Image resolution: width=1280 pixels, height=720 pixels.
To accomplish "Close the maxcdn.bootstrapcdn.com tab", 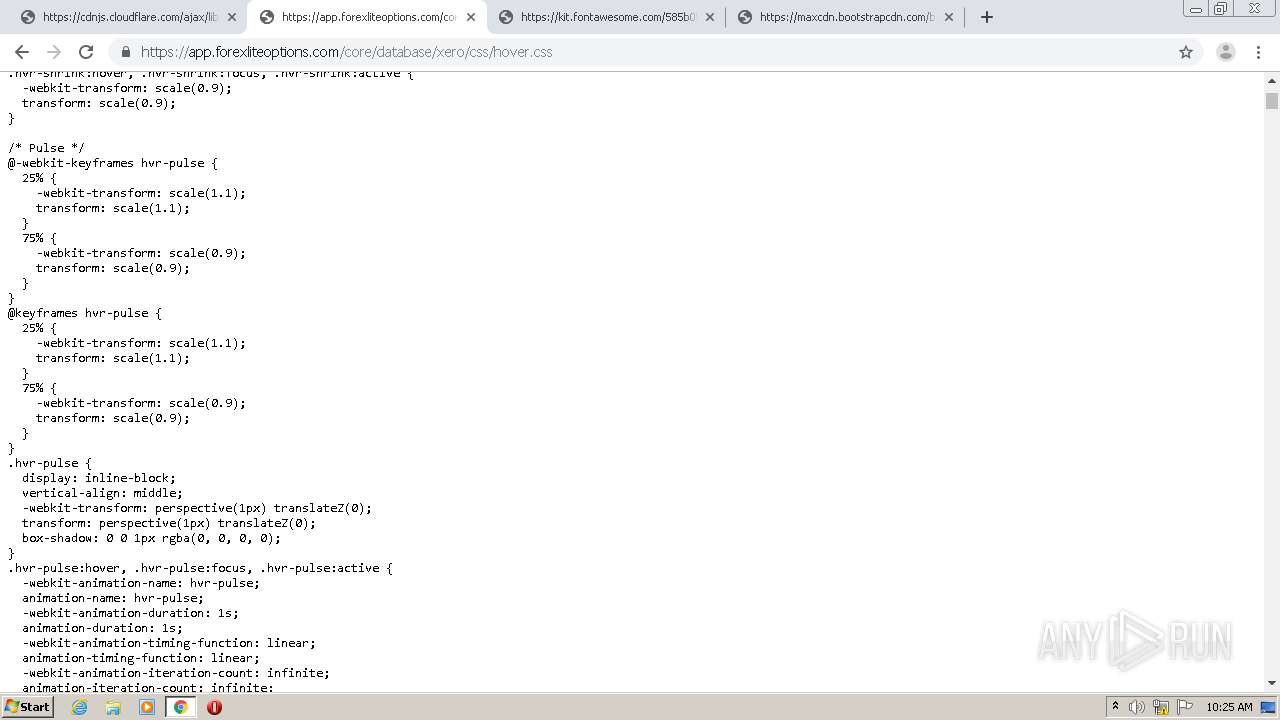I will pos(949,17).
